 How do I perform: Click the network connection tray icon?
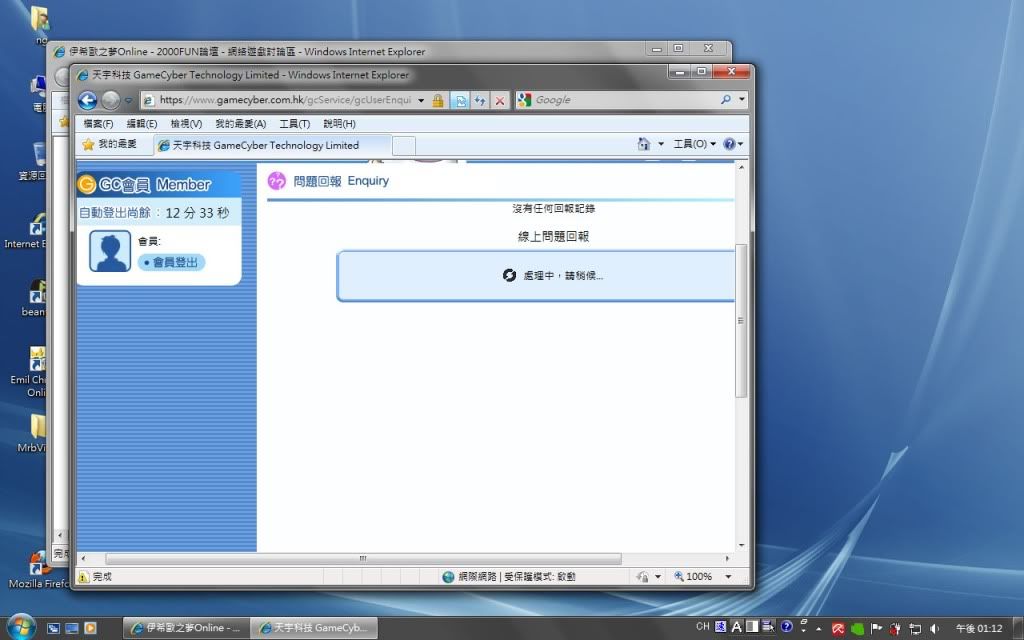(915, 628)
